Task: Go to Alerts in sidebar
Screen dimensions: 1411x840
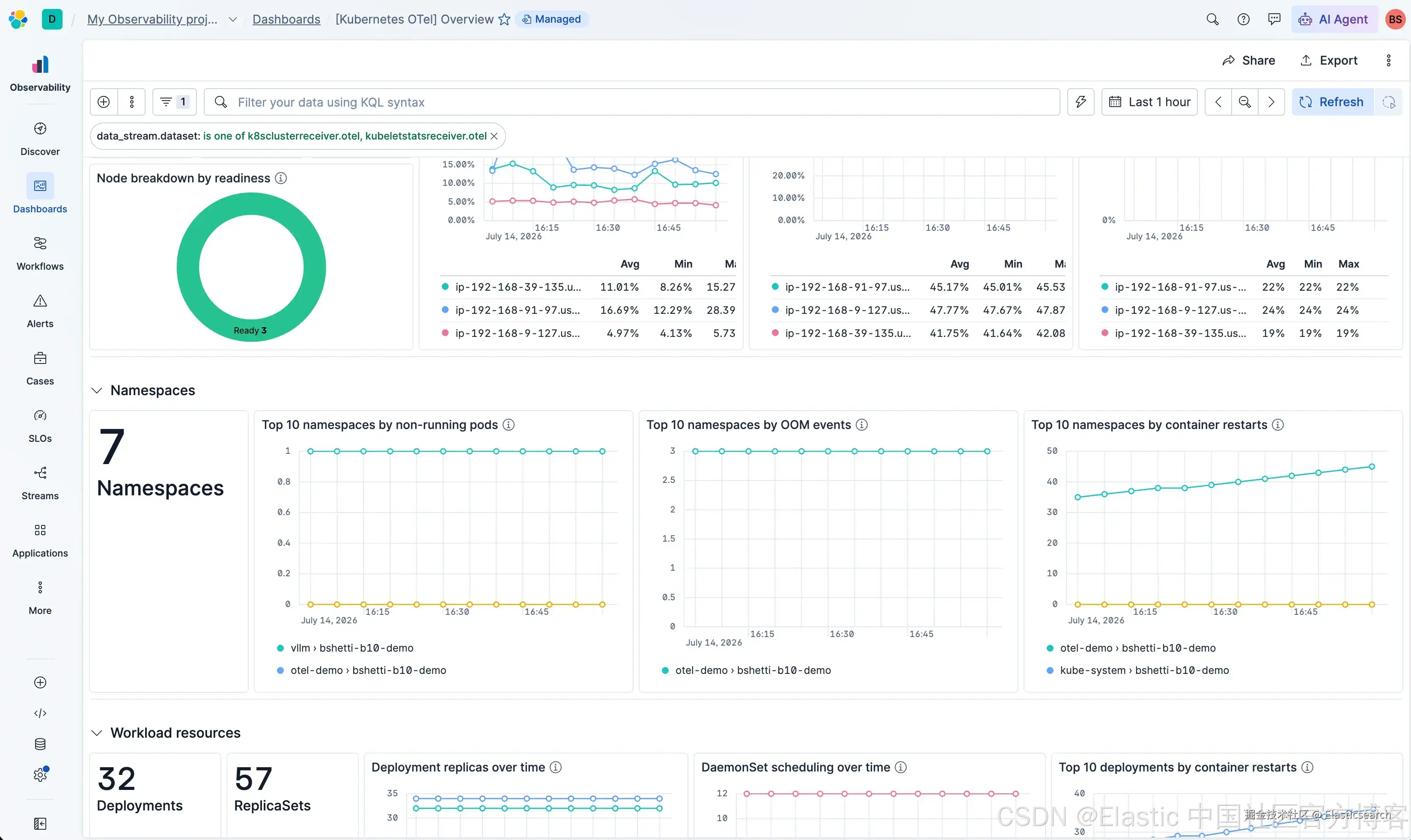Action: [x=40, y=311]
